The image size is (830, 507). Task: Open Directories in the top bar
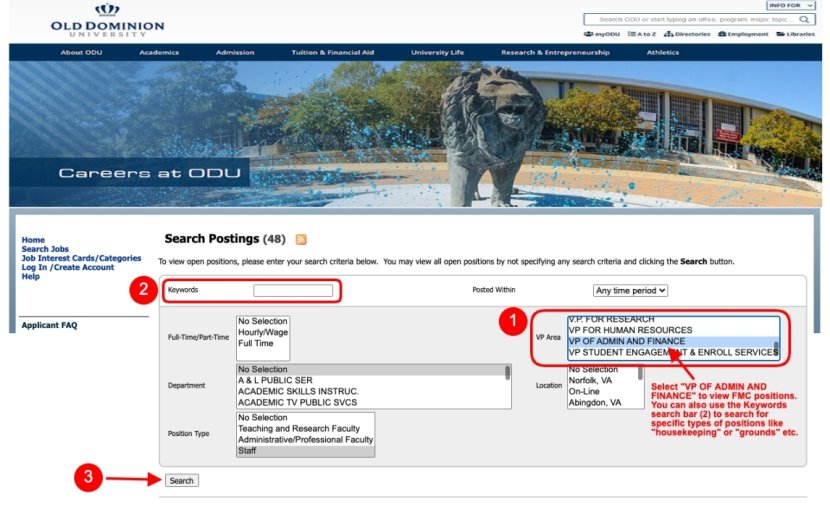tap(688, 34)
